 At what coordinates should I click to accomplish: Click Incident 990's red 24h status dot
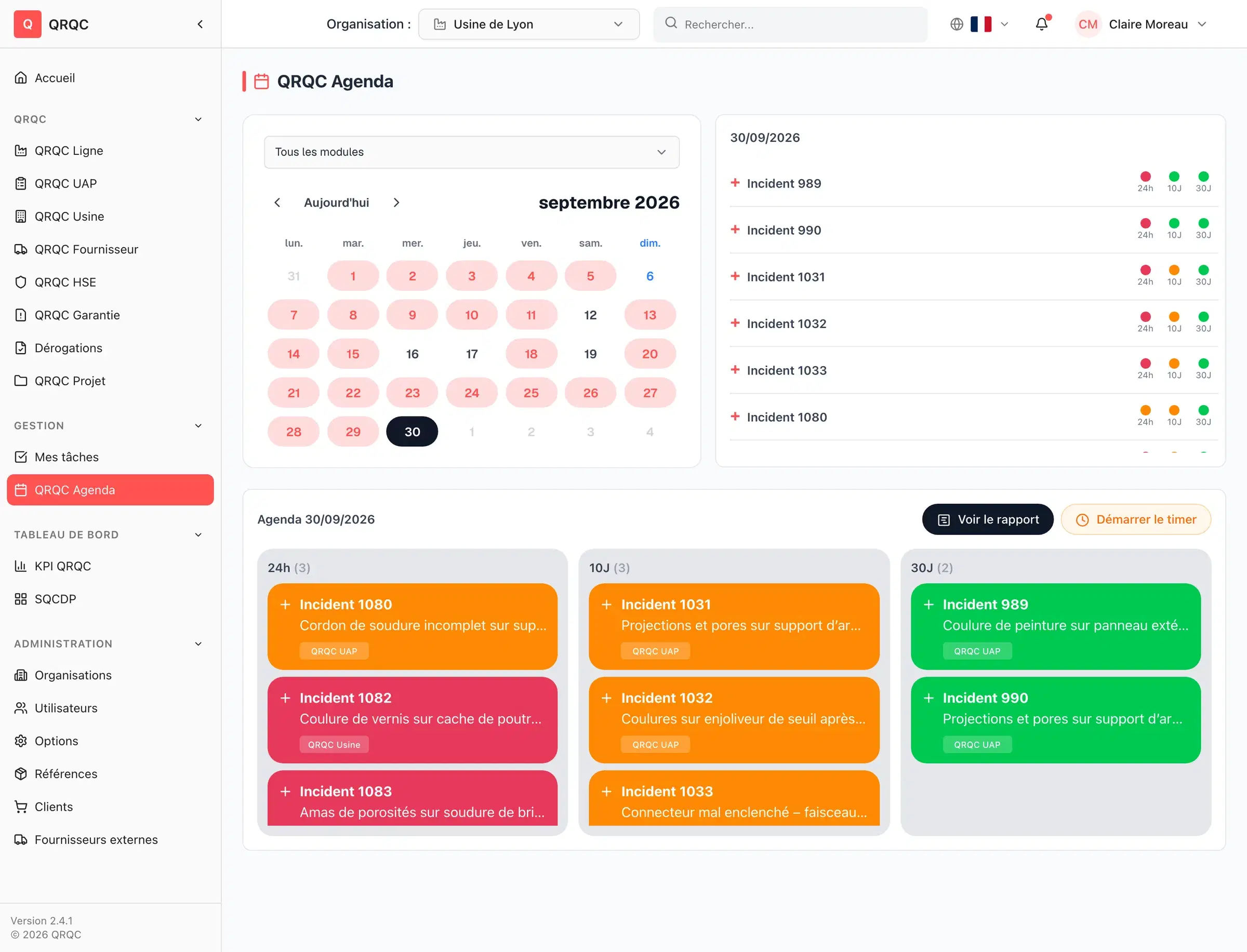click(x=1145, y=223)
